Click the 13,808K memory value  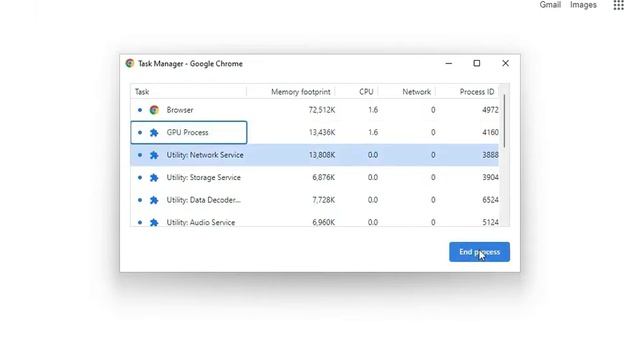322,155
